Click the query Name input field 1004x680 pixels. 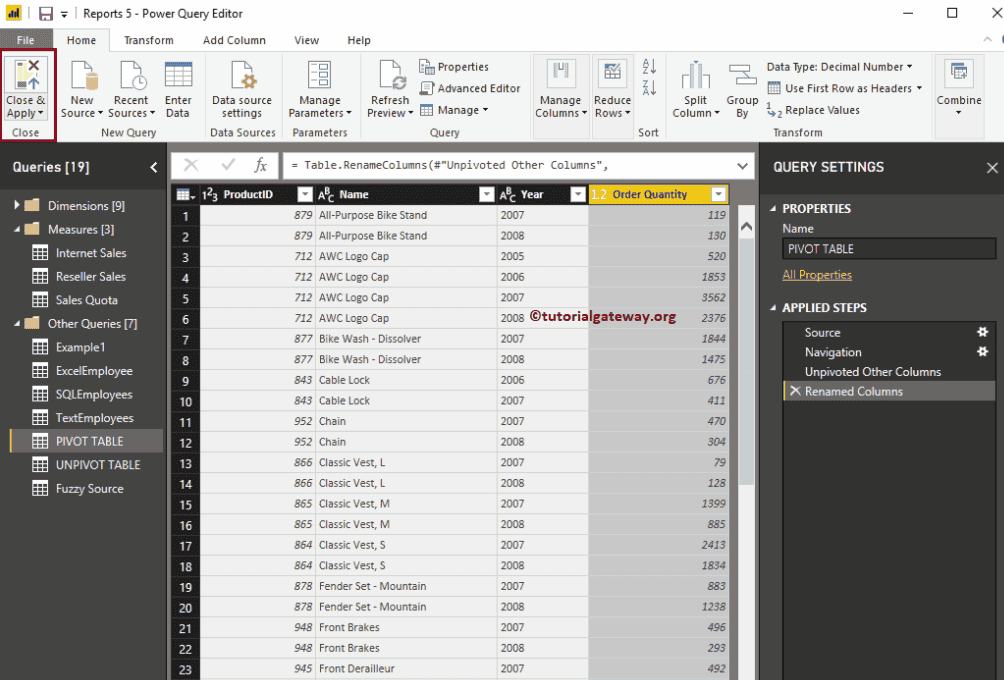click(x=888, y=249)
